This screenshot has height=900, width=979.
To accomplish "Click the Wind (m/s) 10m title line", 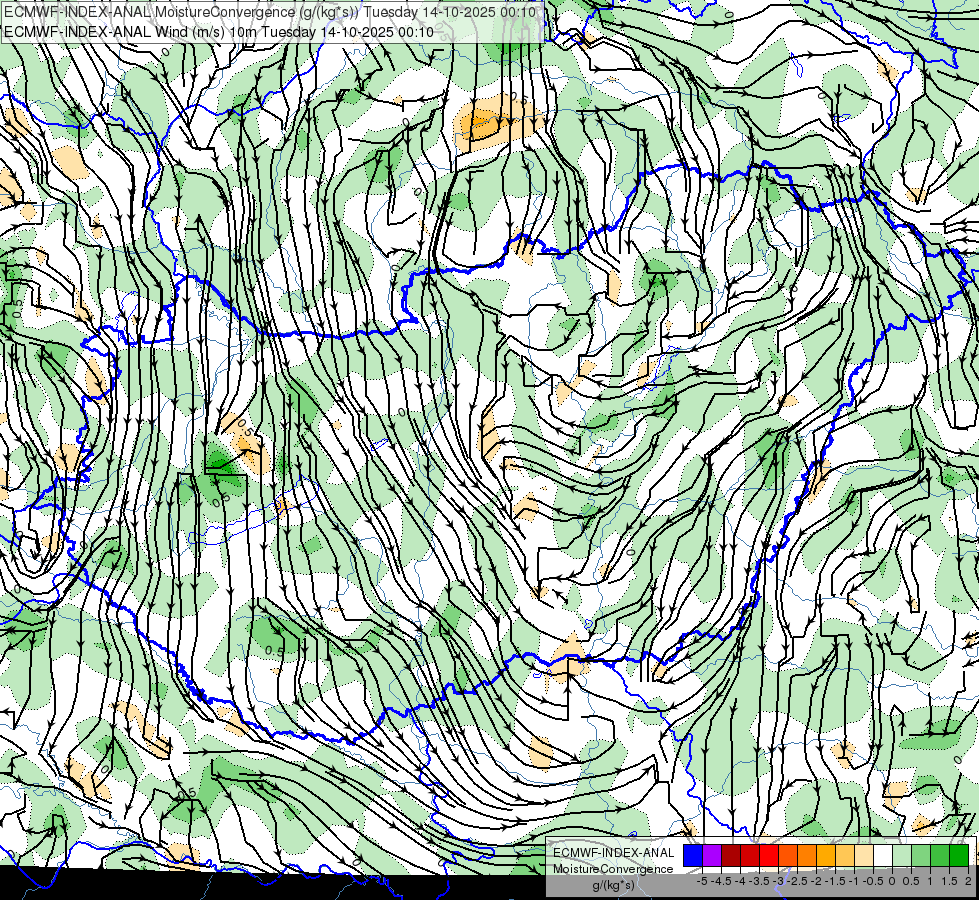I will coord(219,31).
